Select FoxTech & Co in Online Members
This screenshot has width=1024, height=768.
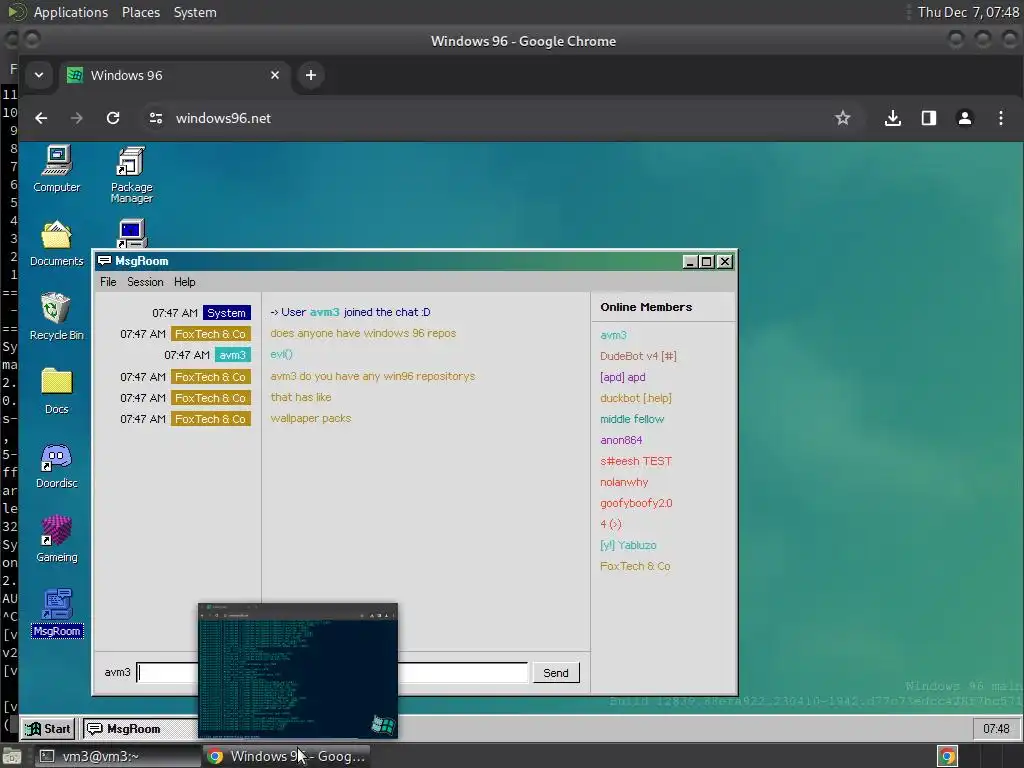point(635,566)
